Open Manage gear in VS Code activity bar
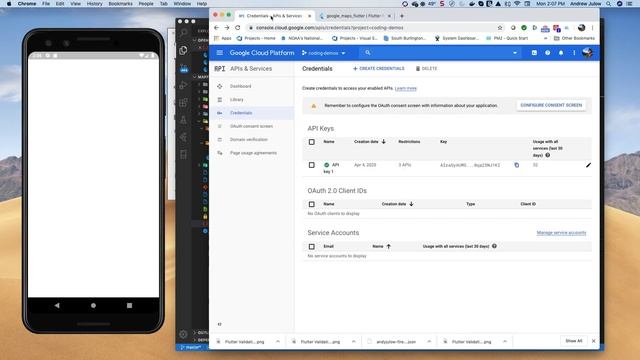The image size is (640, 360). [x=183, y=334]
